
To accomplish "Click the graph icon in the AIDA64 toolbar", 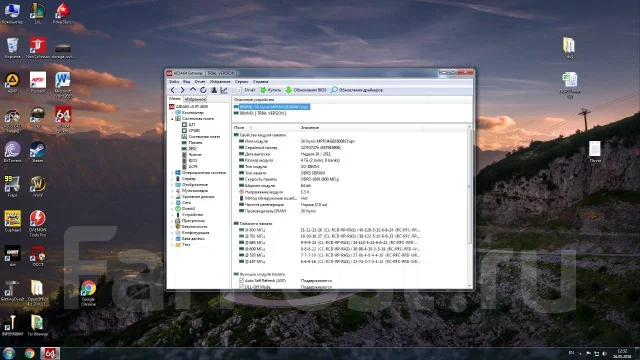I will point(224,90).
